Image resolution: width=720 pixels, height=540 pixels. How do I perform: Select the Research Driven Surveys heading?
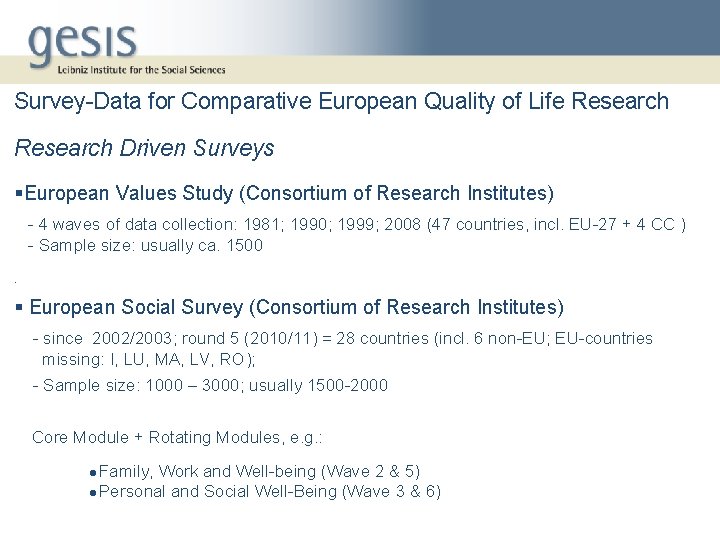pos(144,148)
